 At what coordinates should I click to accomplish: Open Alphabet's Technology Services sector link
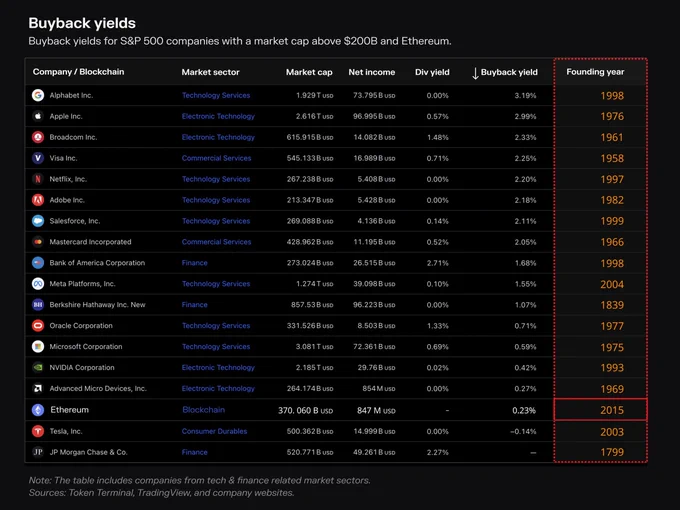[x=216, y=95]
